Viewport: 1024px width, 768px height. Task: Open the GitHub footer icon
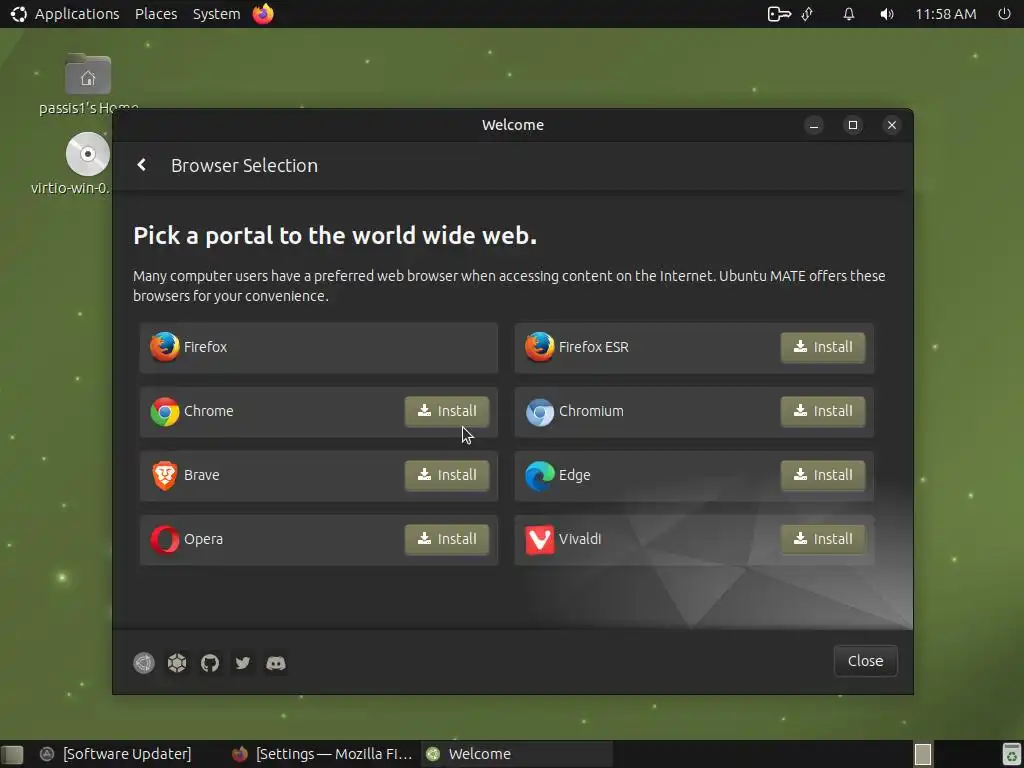click(210, 663)
